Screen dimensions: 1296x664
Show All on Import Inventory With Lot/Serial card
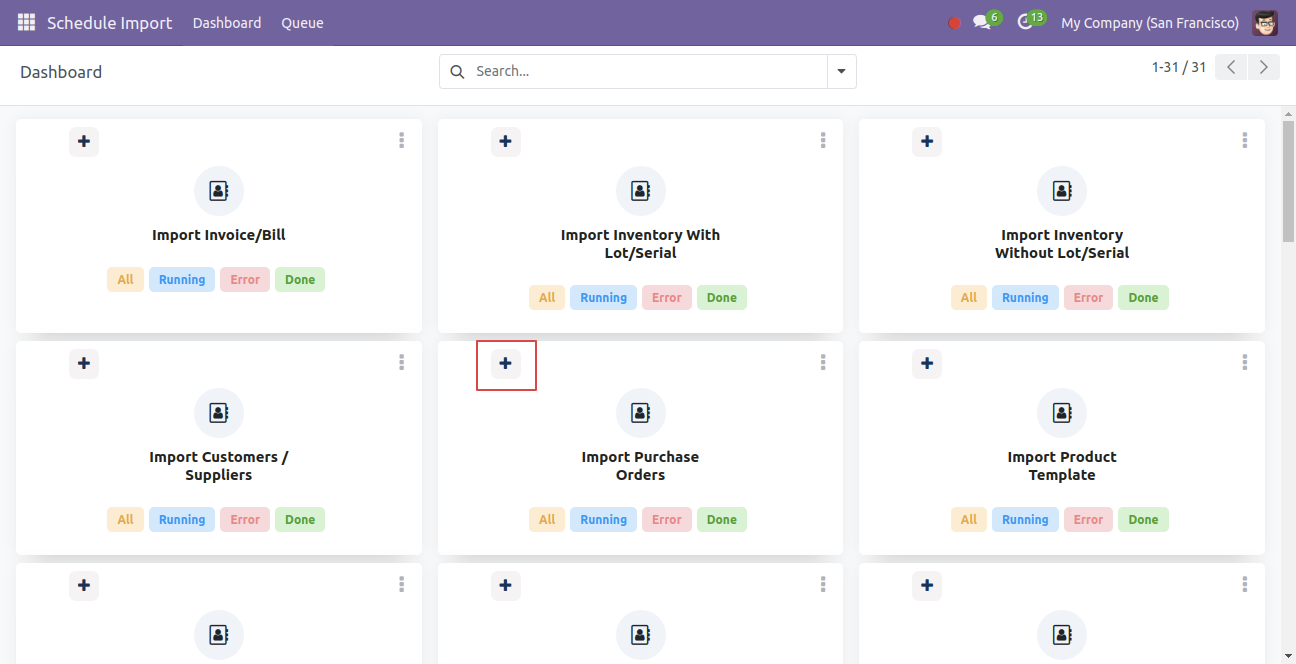pyautogui.click(x=547, y=298)
